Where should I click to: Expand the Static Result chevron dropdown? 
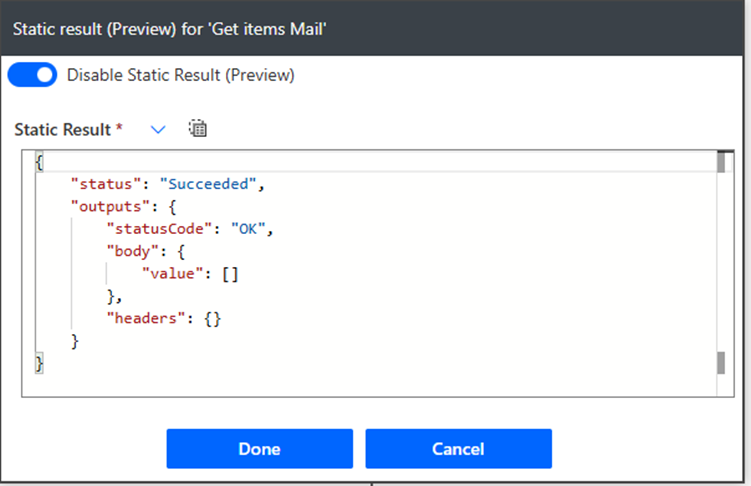tap(158, 129)
